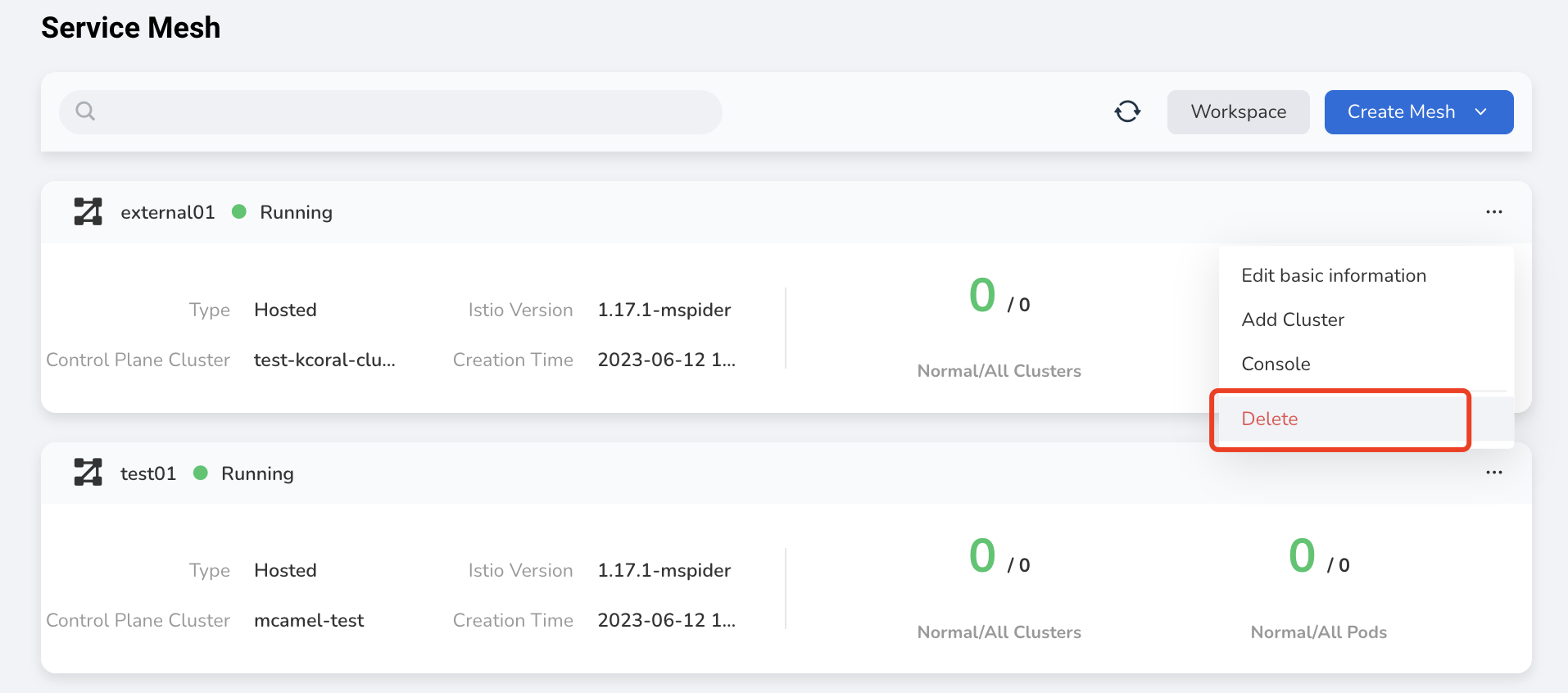Focus the mesh search input field
This screenshot has height=693, width=1568.
click(391, 112)
